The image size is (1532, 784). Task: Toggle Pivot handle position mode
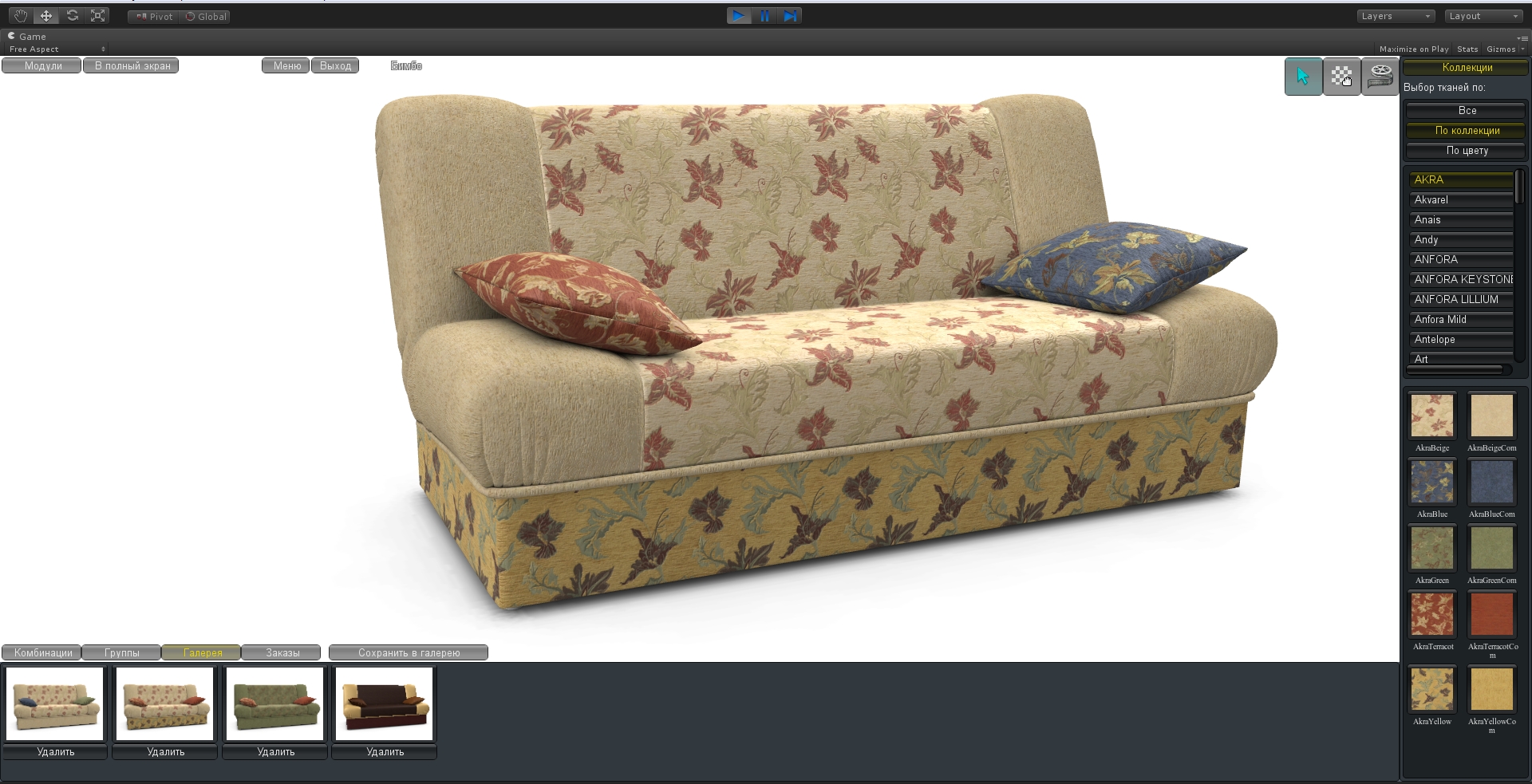click(154, 17)
